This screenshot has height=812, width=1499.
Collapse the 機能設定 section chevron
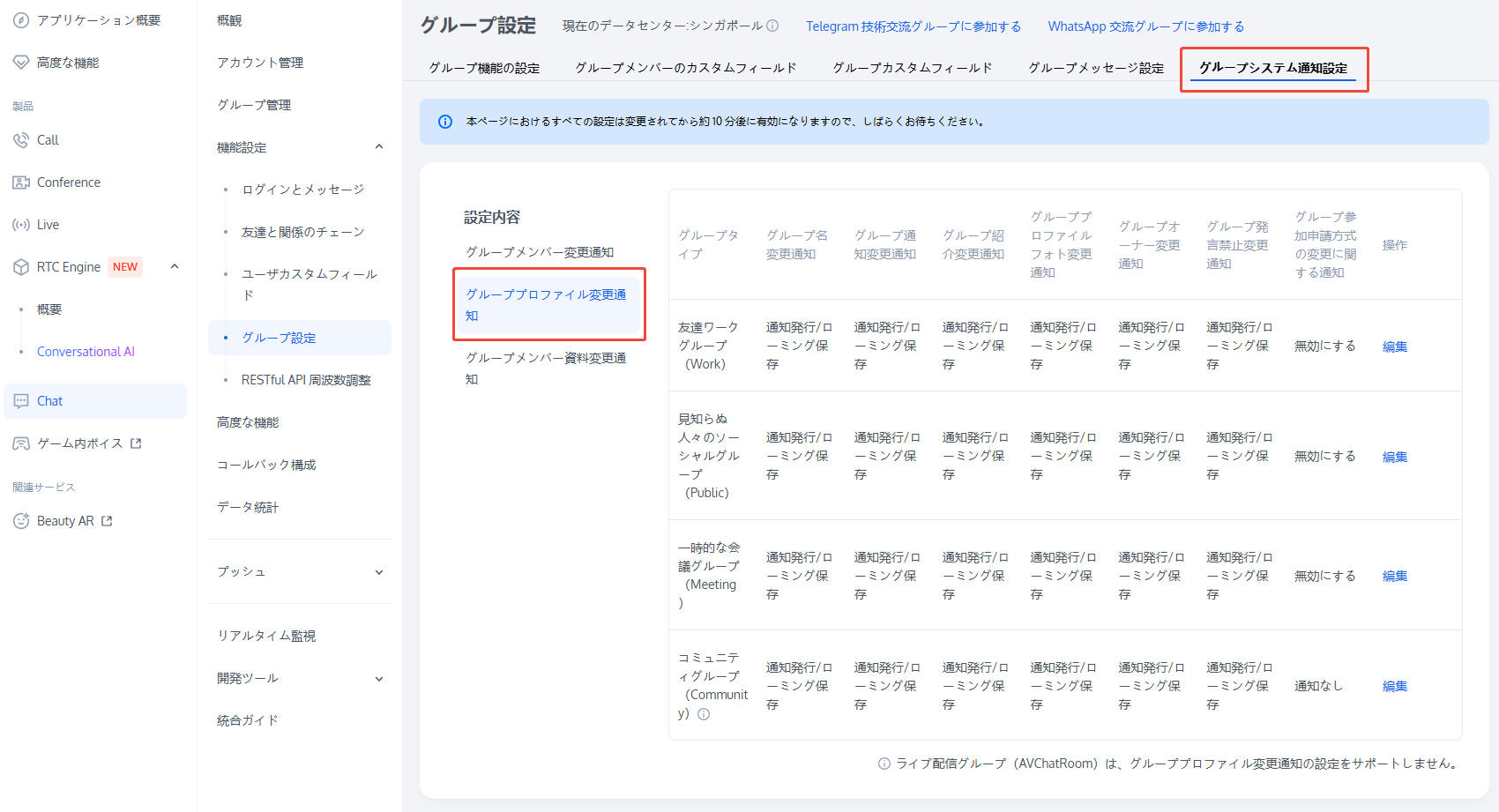click(x=379, y=147)
